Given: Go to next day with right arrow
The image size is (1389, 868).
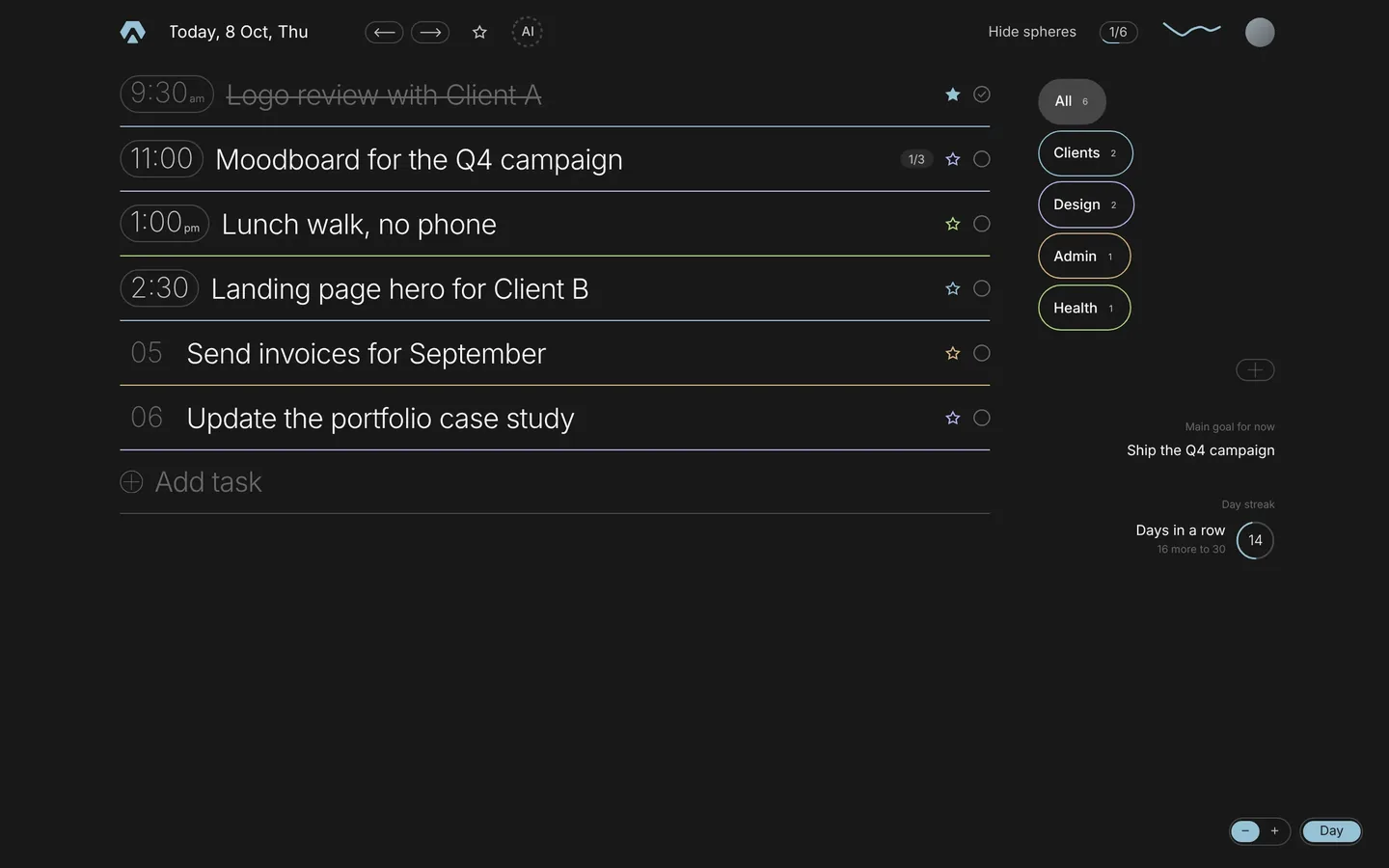Looking at the screenshot, I should coord(430,32).
